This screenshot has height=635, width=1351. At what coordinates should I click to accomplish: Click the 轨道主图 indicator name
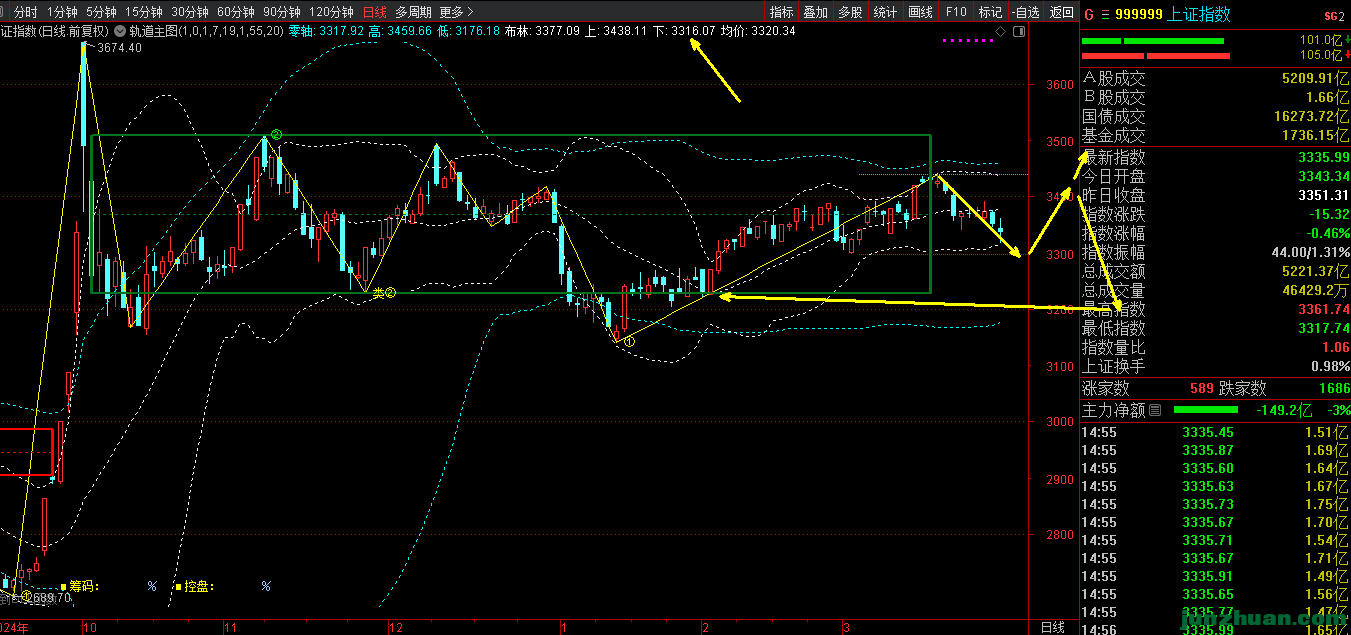(156, 31)
